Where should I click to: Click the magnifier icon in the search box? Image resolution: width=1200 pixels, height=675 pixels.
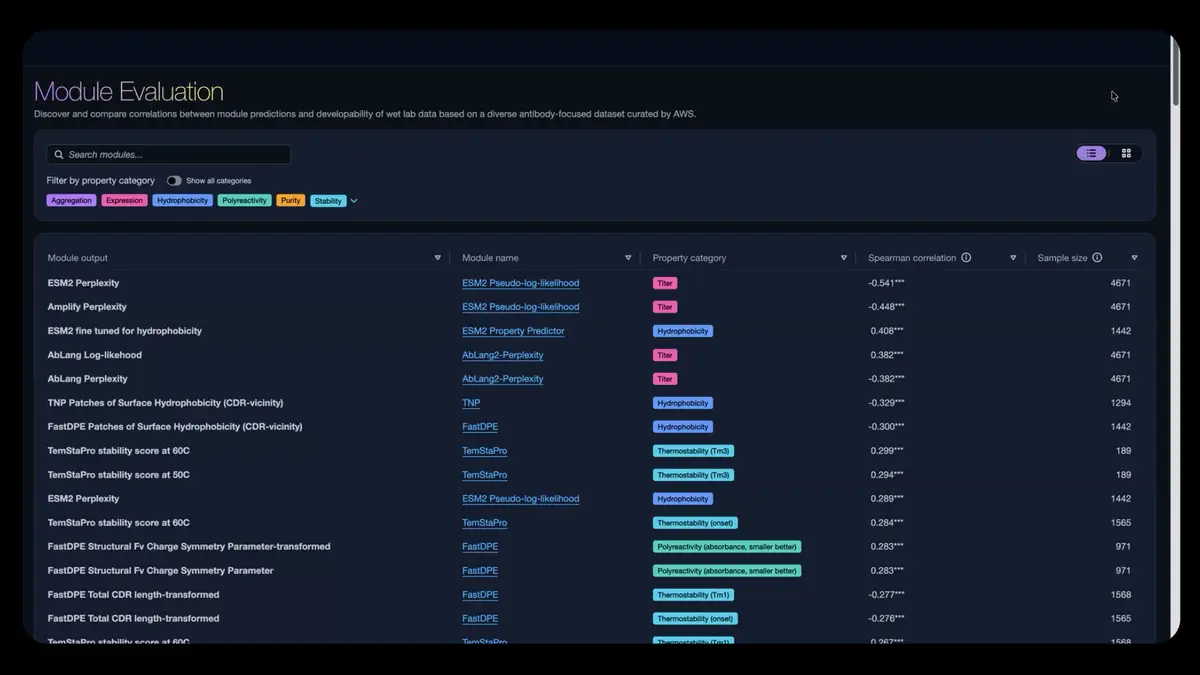coord(59,155)
